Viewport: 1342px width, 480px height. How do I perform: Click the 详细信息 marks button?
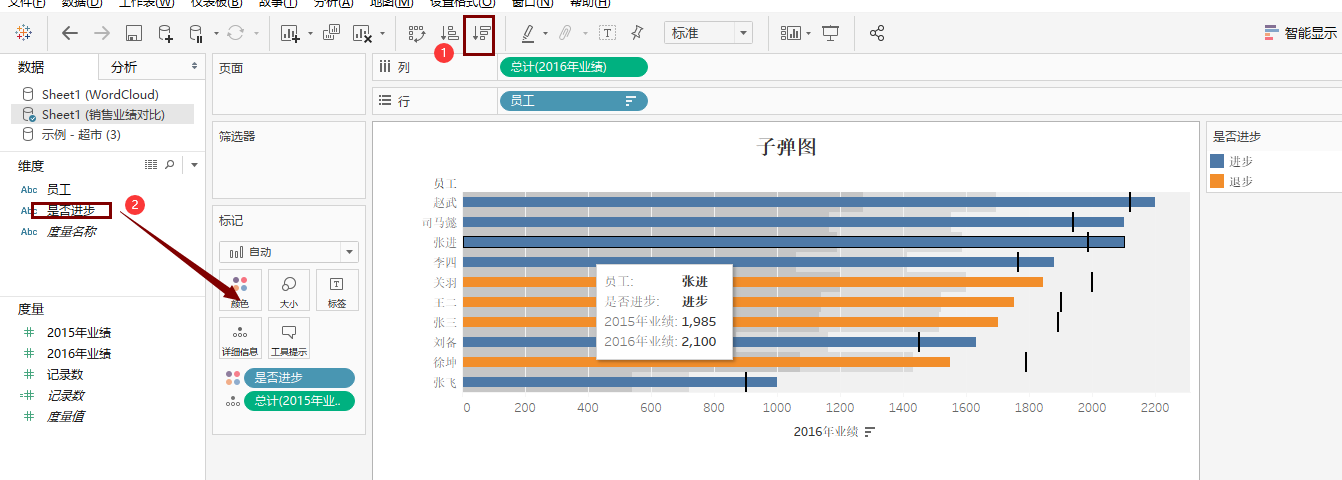pos(240,339)
